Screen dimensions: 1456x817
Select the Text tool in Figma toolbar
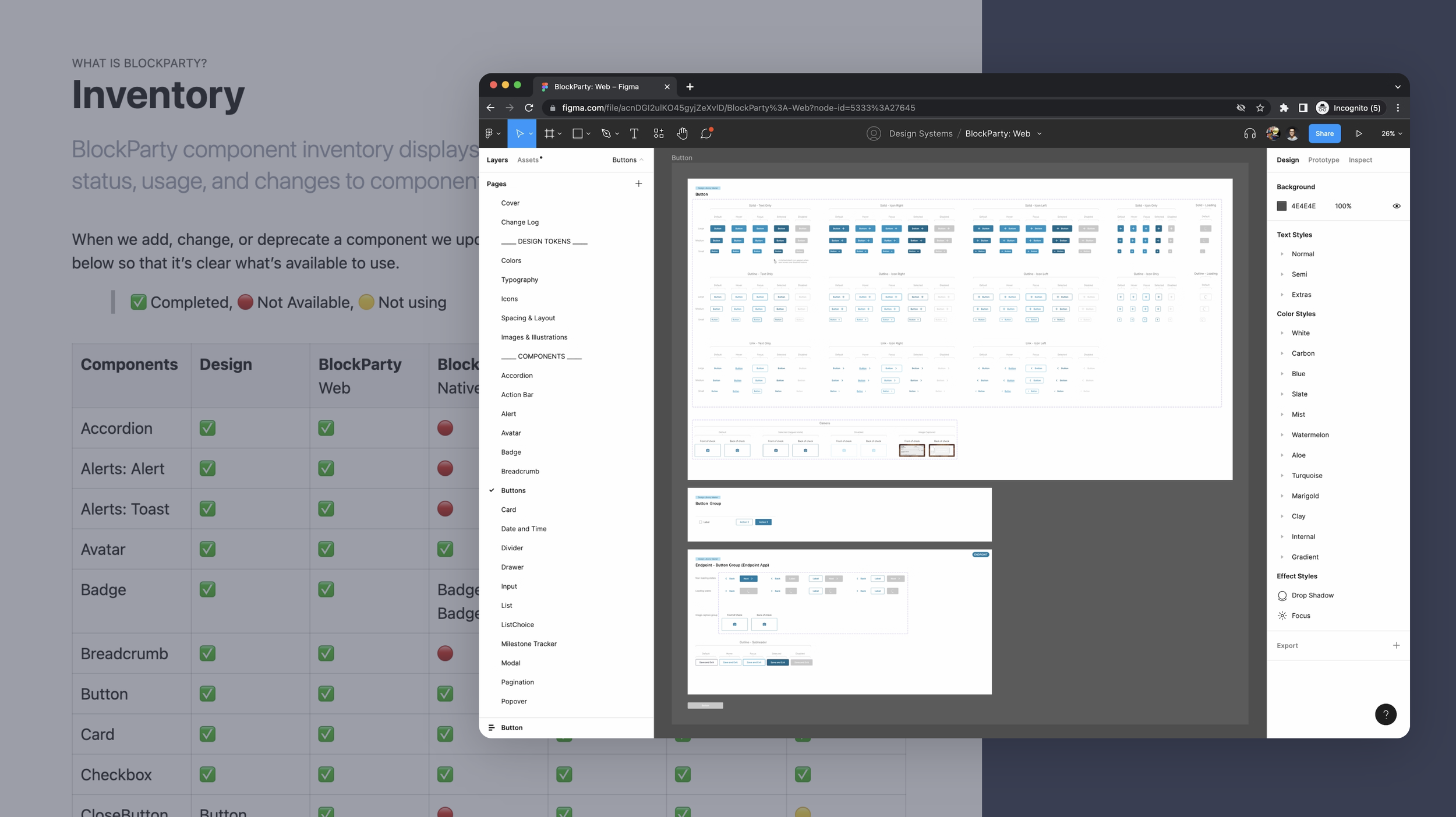click(x=634, y=134)
